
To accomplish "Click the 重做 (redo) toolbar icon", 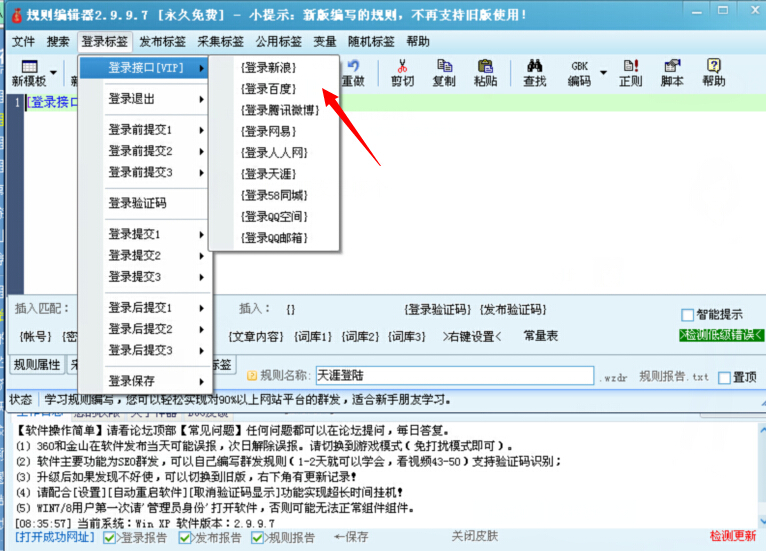I will click(353, 72).
